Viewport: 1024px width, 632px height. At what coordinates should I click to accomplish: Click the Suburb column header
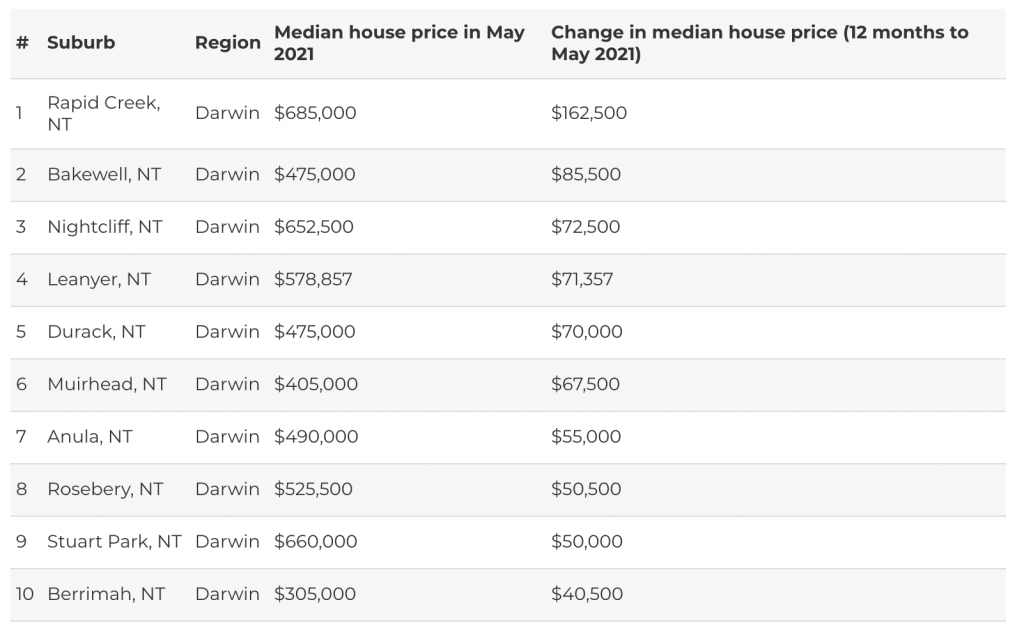(x=81, y=42)
